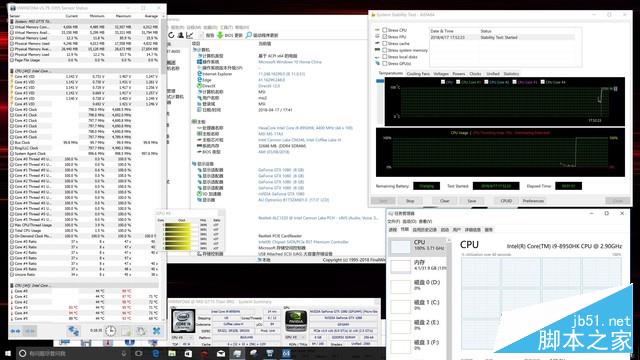Click the Microsoft Windows 10 Home China link
The image size is (640, 360).
(290, 62)
